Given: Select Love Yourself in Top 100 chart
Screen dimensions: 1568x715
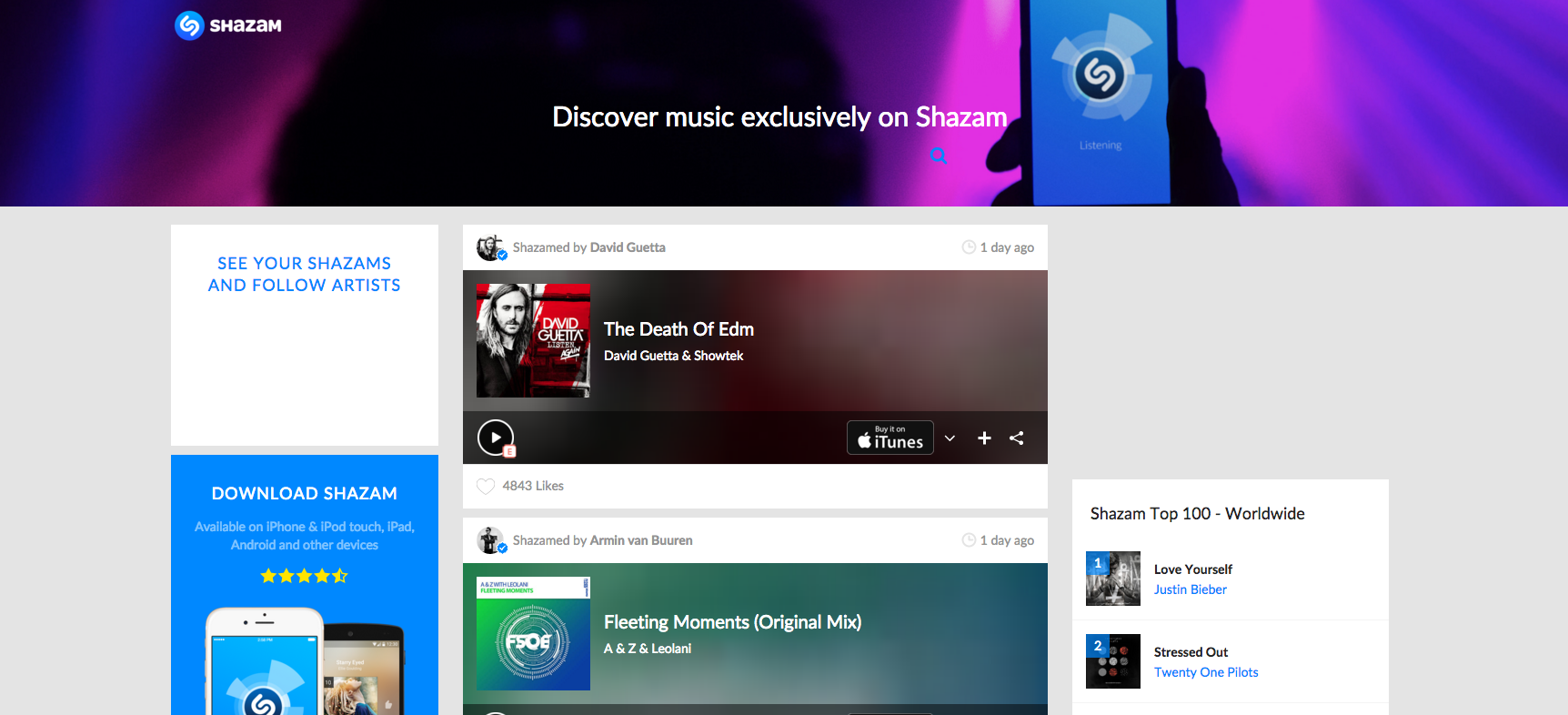Looking at the screenshot, I should click(1192, 569).
